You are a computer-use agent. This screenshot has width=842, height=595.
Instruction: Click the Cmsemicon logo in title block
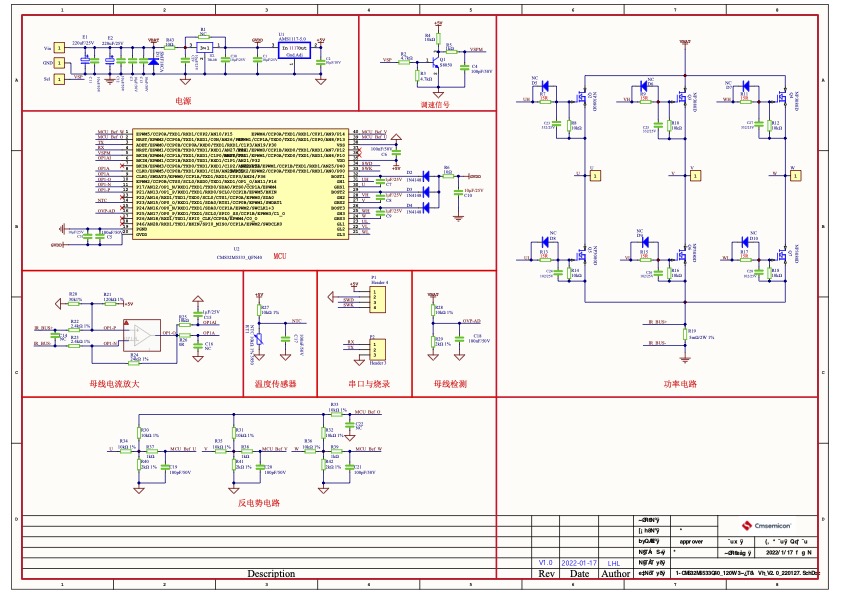click(x=766, y=524)
